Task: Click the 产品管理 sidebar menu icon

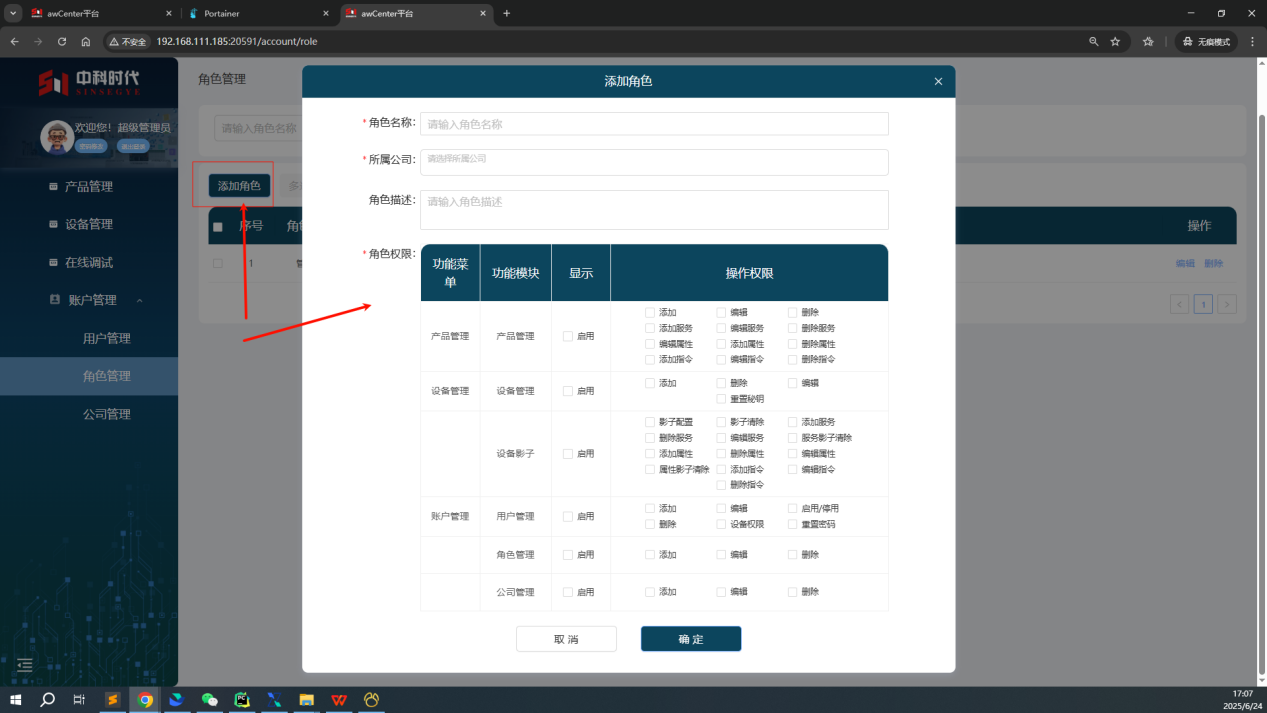Action: pos(54,187)
